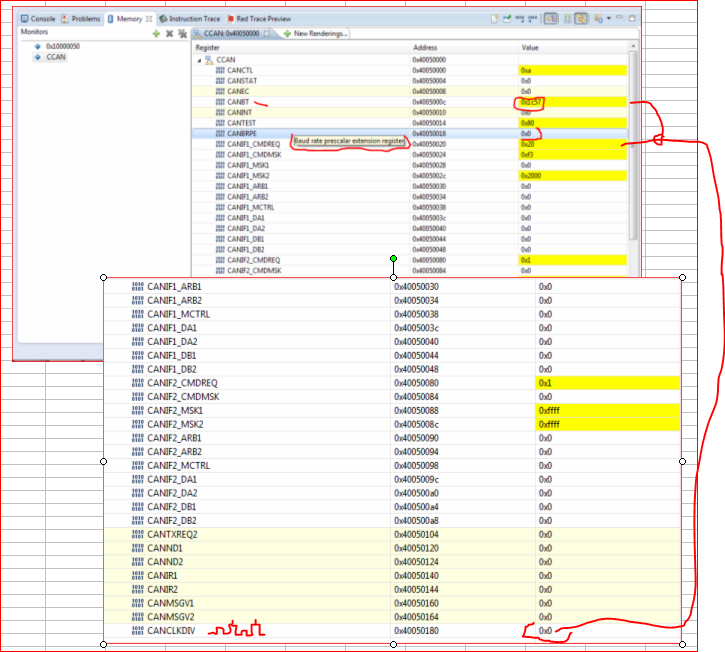
Task: Click the New Renderings... tab
Action: pos(316,34)
